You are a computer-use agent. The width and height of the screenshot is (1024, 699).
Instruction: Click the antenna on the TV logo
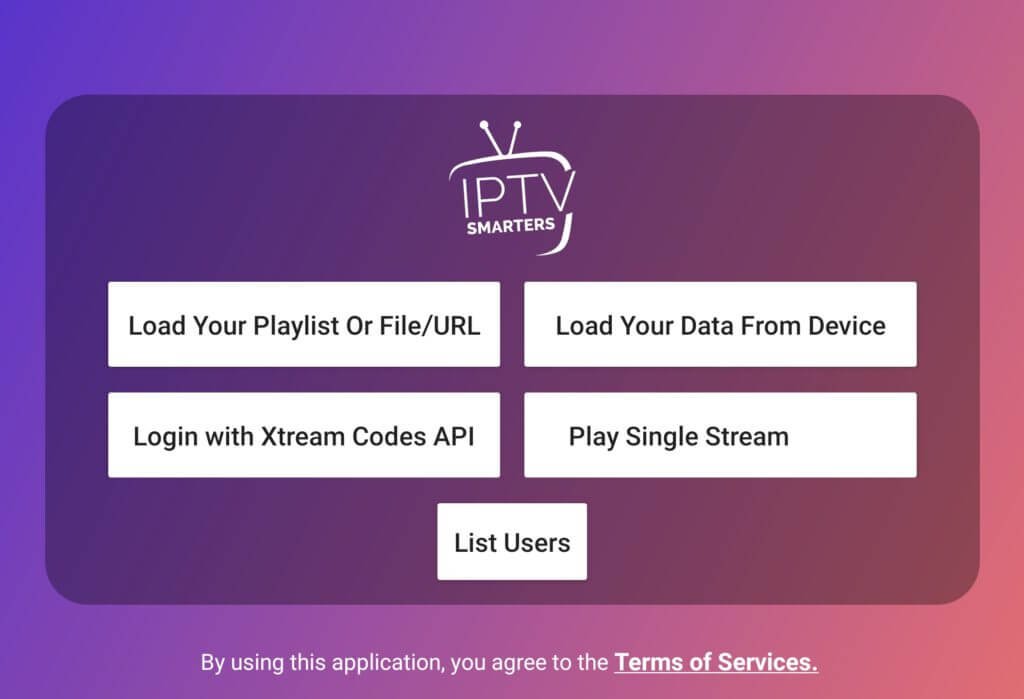[x=500, y=137]
